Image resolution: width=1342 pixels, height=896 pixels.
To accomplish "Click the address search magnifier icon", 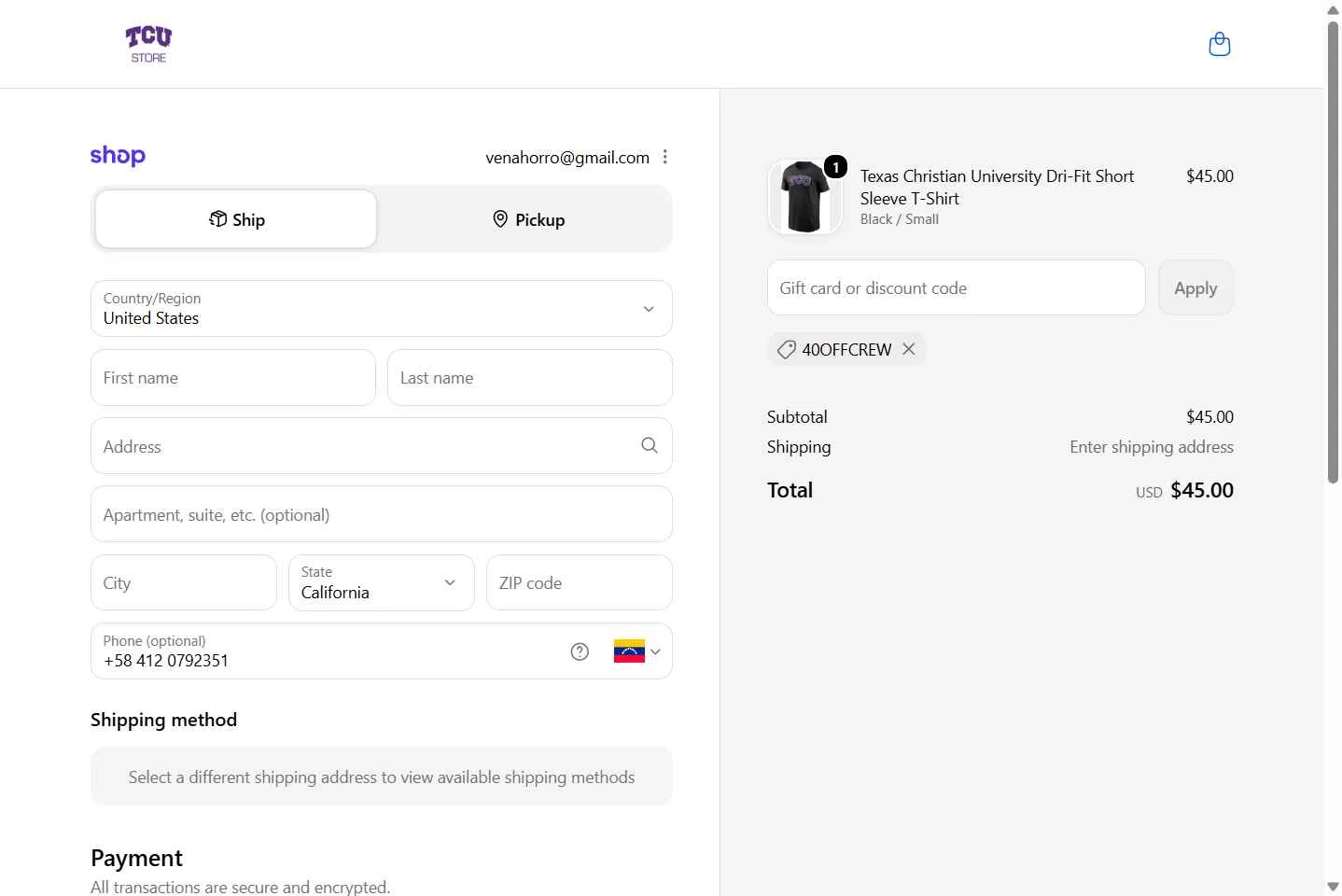I will 650,446.
